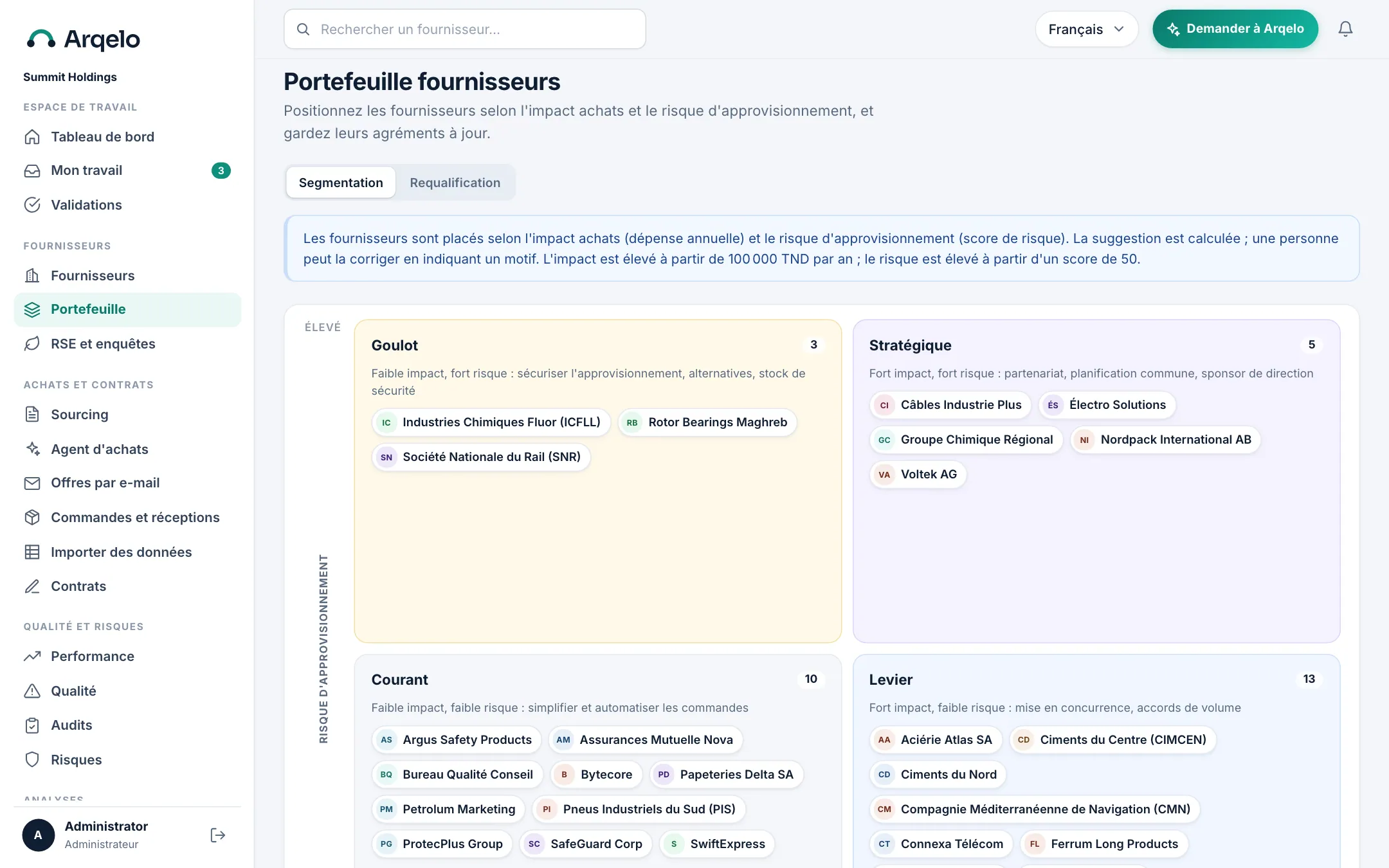This screenshot has width=1389, height=868.
Task: Open notifications bell icon
Action: 1345,29
